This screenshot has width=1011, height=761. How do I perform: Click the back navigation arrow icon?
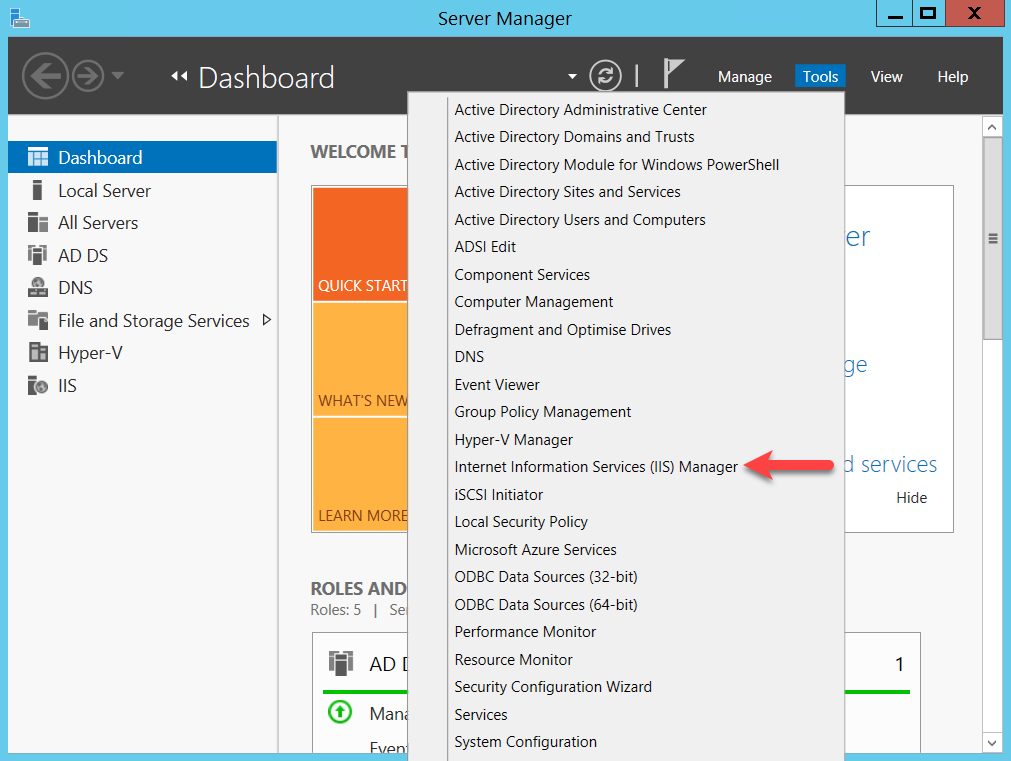pos(45,76)
